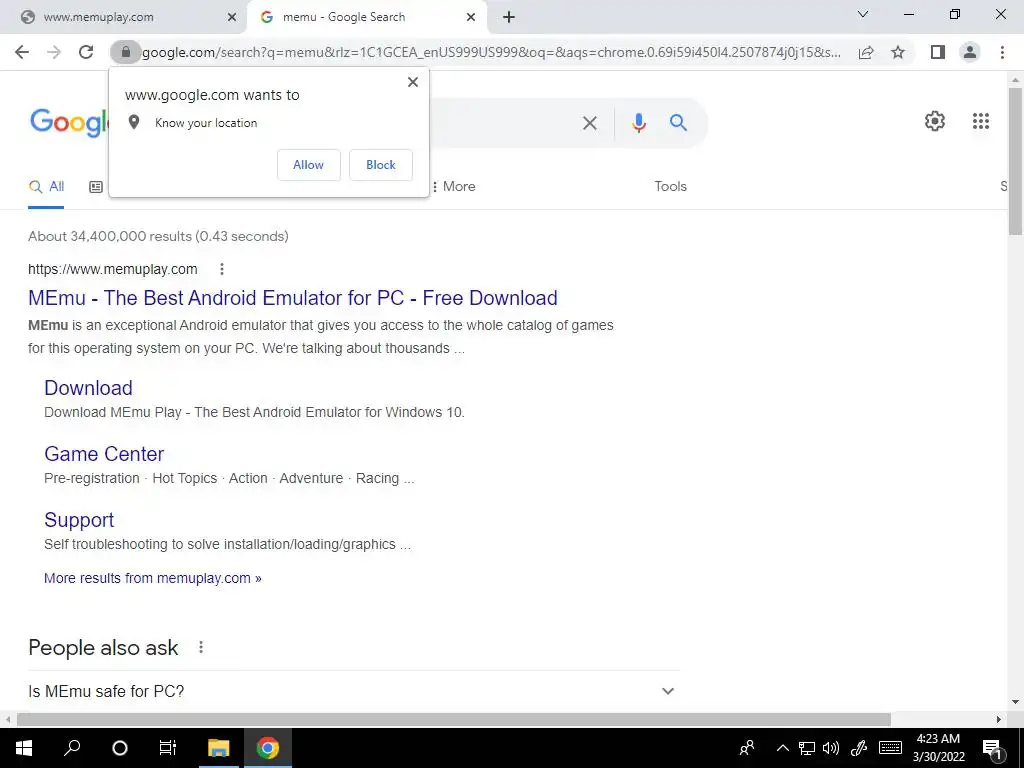The image size is (1024, 768).
Task: Start voice search with the microphone
Action: [x=639, y=123]
